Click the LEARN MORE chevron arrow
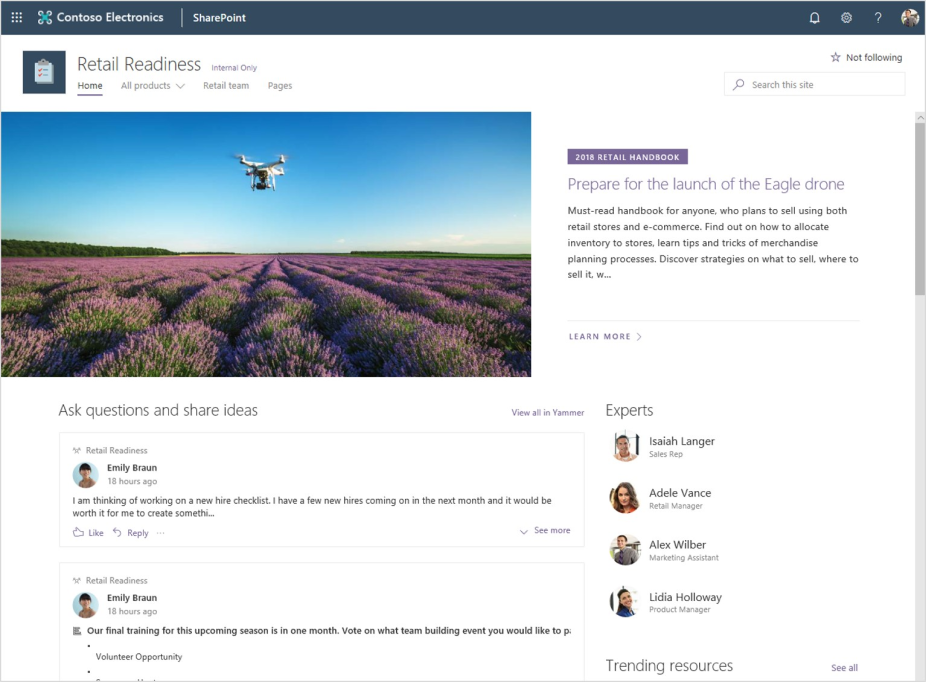The height and width of the screenshot is (682, 926). 639,337
